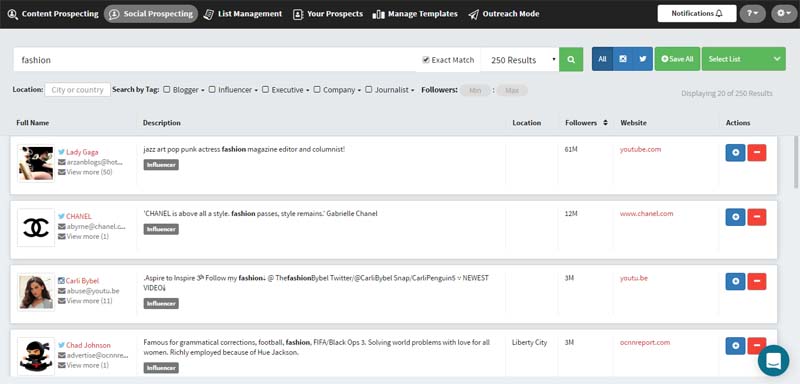Image resolution: width=800 pixels, height=384 pixels.
Task: Enable the Journalist tag checkbox
Action: coord(368,89)
